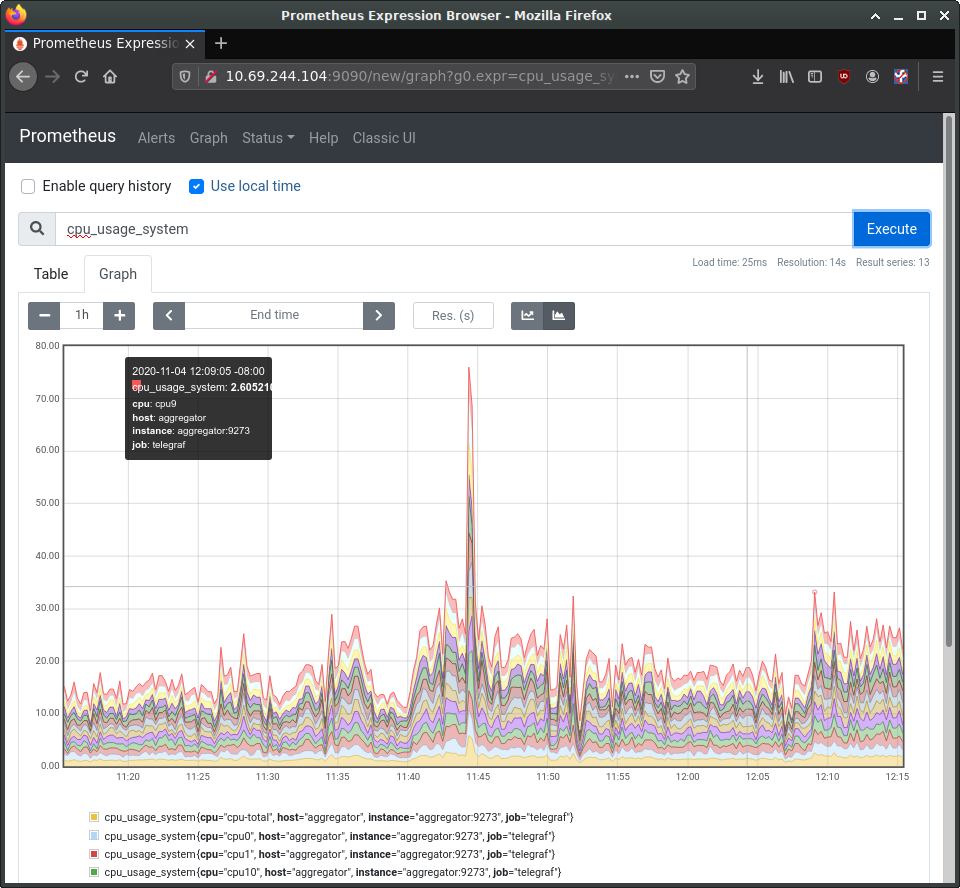
Task: Maximize the Firefox window
Action: [x=921, y=16]
